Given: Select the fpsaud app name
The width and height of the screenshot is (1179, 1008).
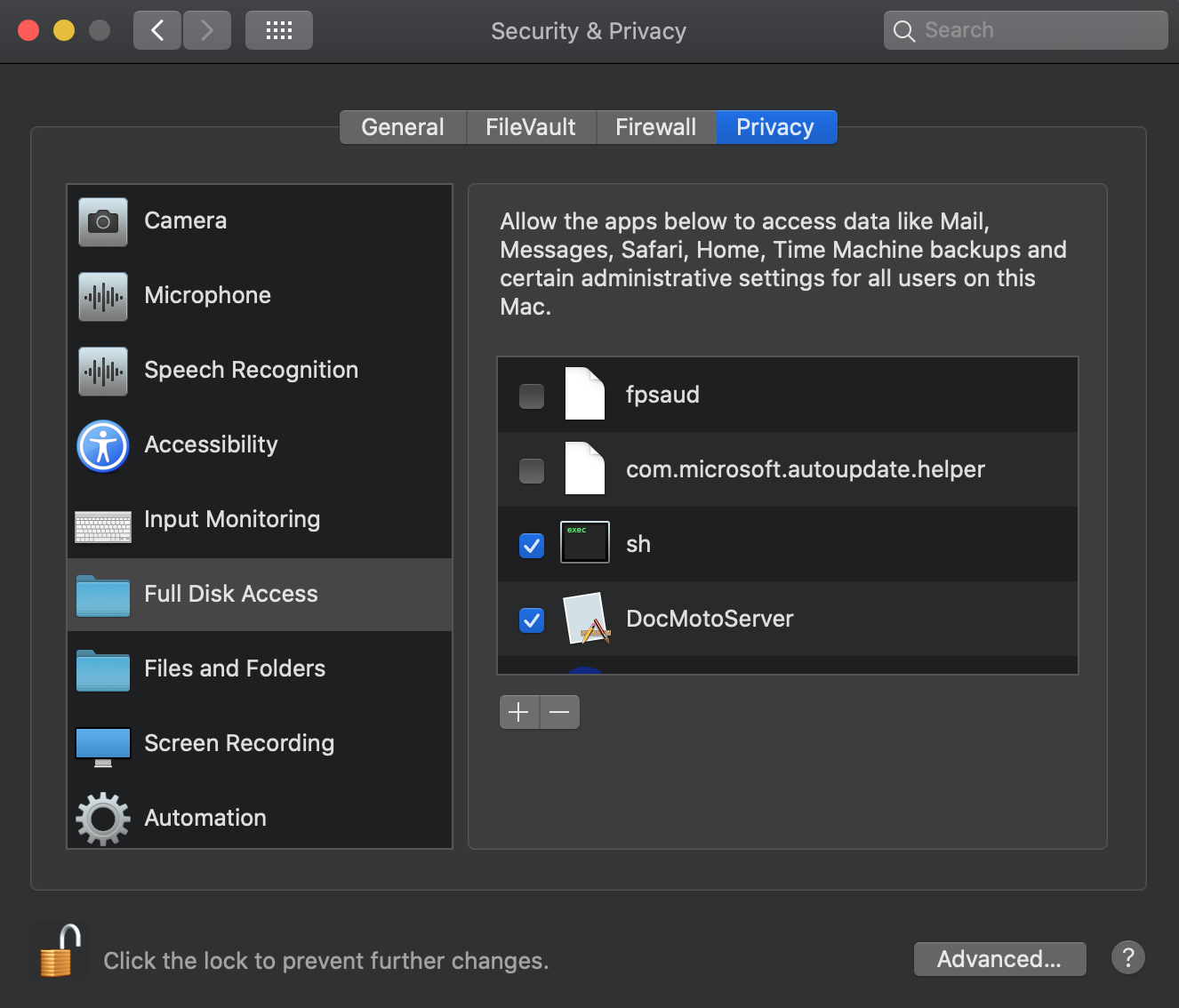Looking at the screenshot, I should [662, 395].
